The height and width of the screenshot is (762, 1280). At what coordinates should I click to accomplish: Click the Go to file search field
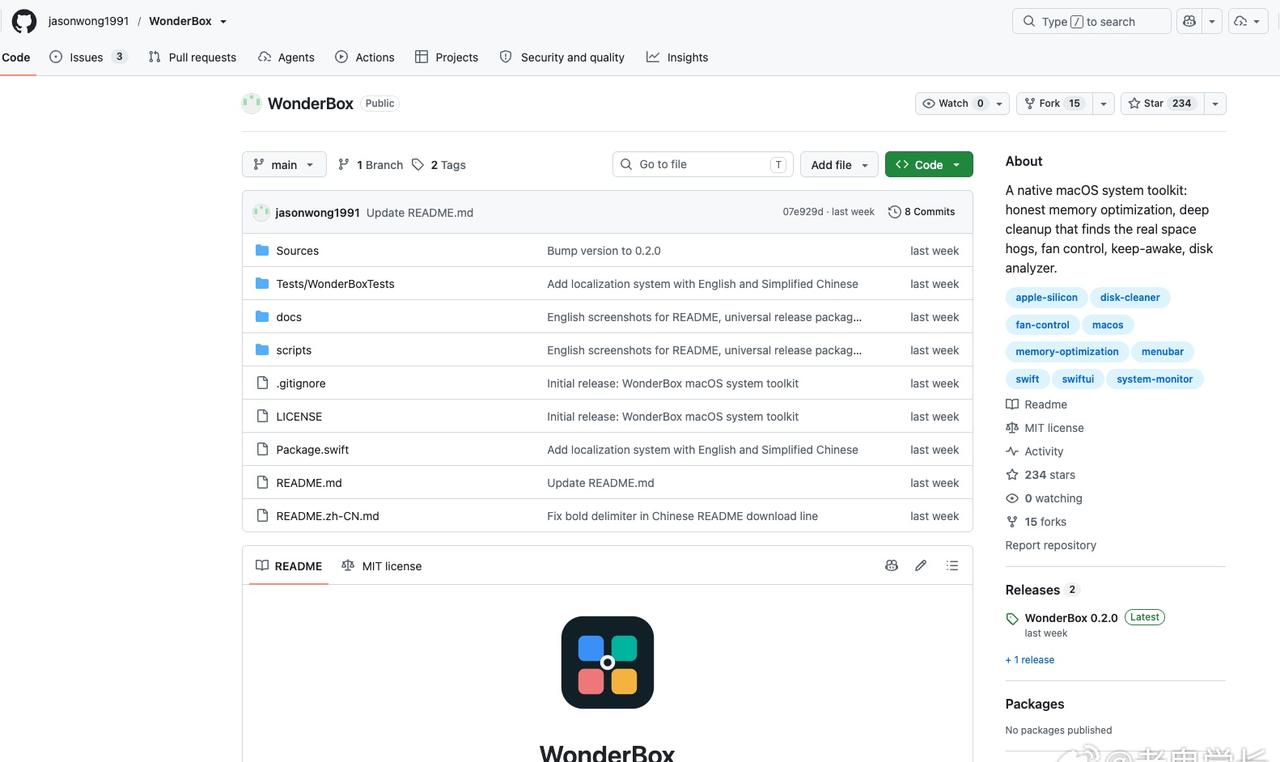point(703,165)
